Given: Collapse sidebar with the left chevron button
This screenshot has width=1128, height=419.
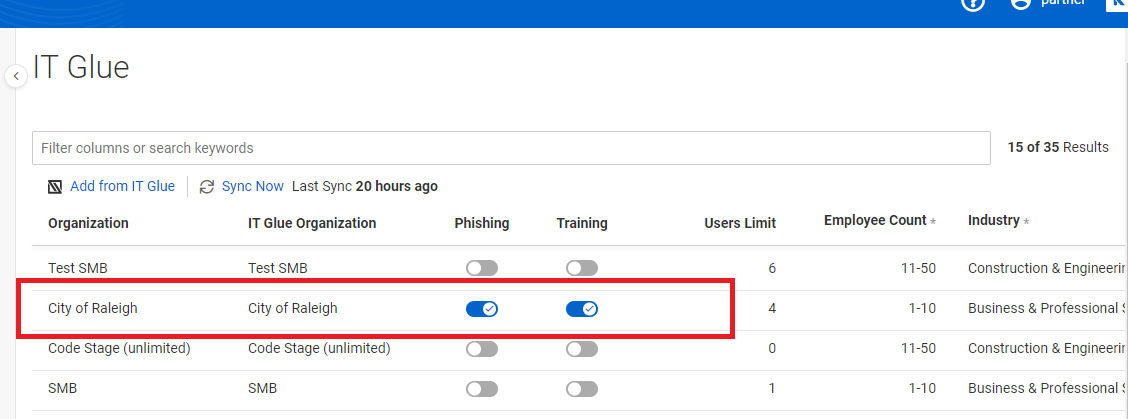Looking at the screenshot, I should pyautogui.click(x=16, y=76).
